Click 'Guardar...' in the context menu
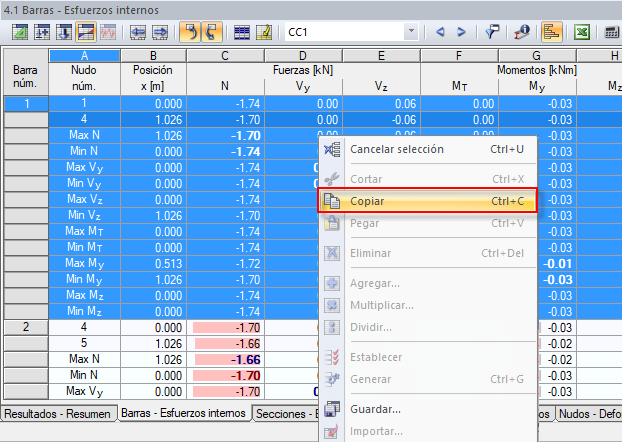The width and height of the screenshot is (622, 442). pos(428,409)
